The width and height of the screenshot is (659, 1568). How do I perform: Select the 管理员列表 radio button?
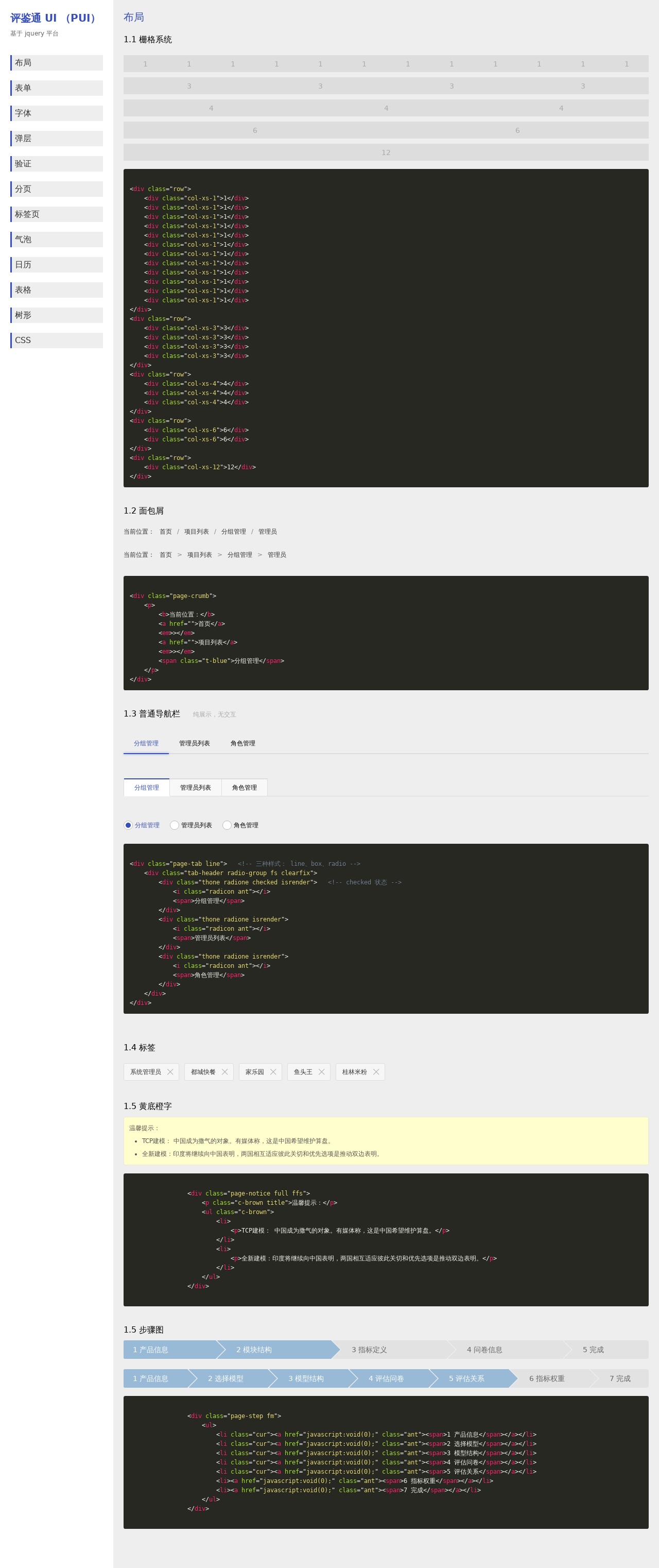175,825
